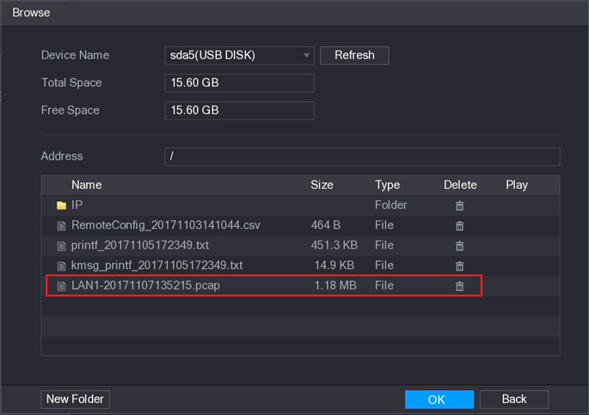Confirm selection with OK button

(x=439, y=399)
